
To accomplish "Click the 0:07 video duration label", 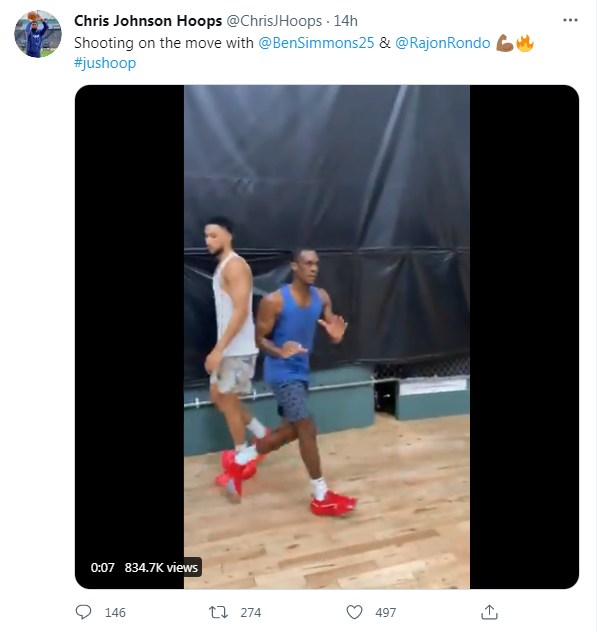I will click(x=102, y=568).
